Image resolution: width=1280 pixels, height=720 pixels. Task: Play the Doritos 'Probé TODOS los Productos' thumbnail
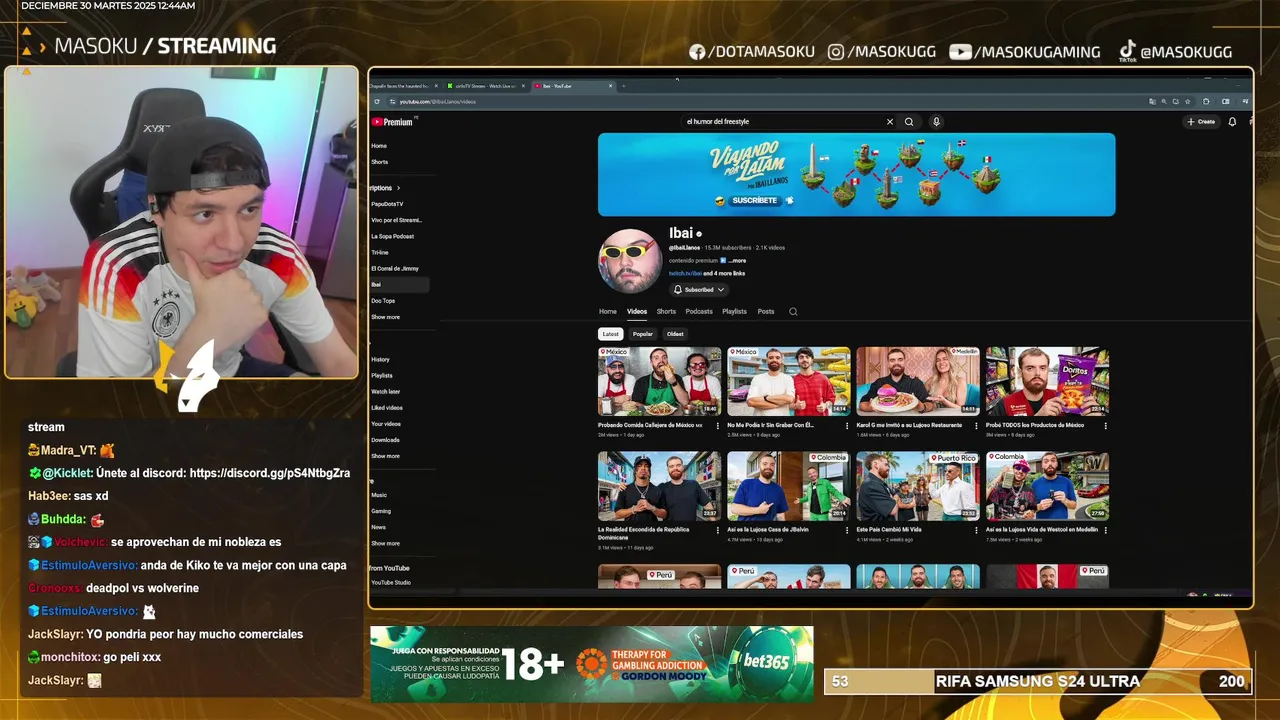pyautogui.click(x=1047, y=381)
